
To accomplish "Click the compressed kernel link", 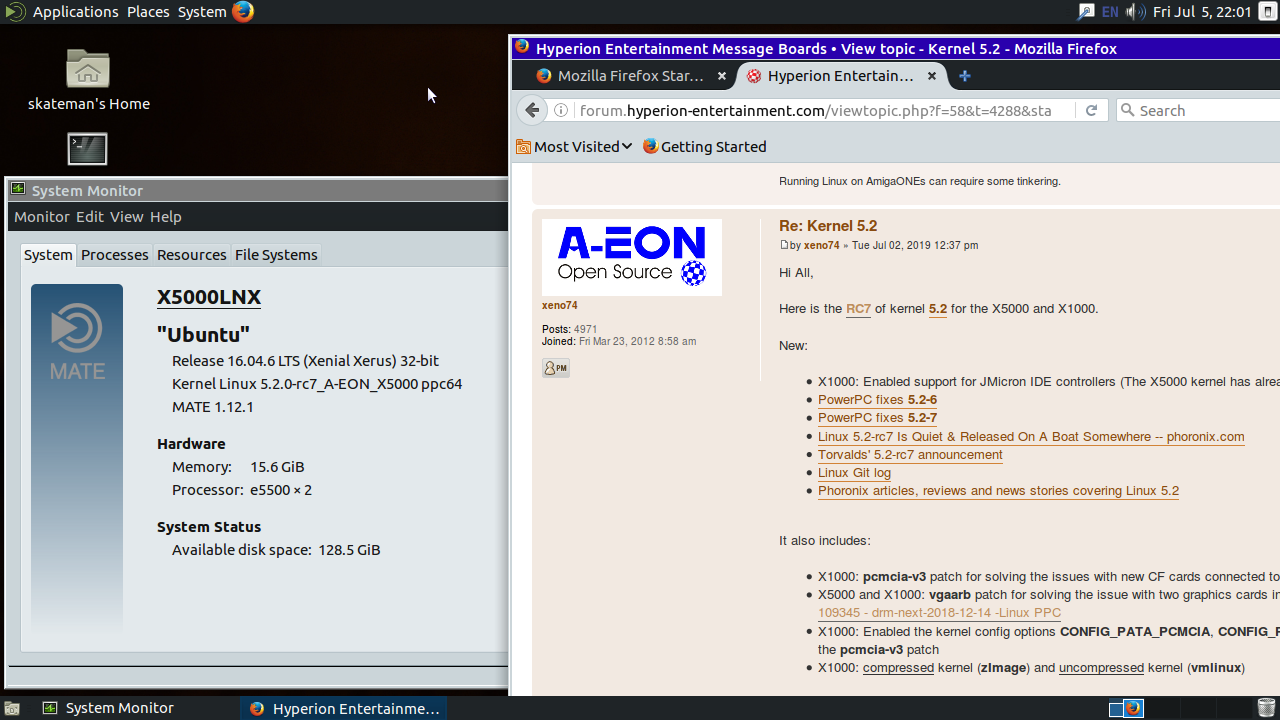I will click(898, 668).
